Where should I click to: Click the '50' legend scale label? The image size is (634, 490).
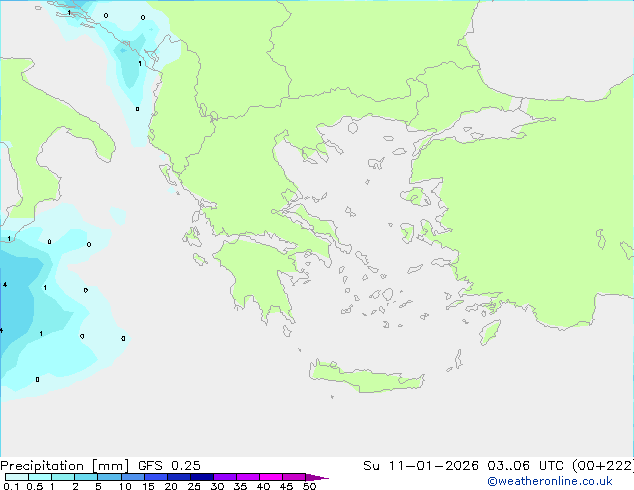309,486
